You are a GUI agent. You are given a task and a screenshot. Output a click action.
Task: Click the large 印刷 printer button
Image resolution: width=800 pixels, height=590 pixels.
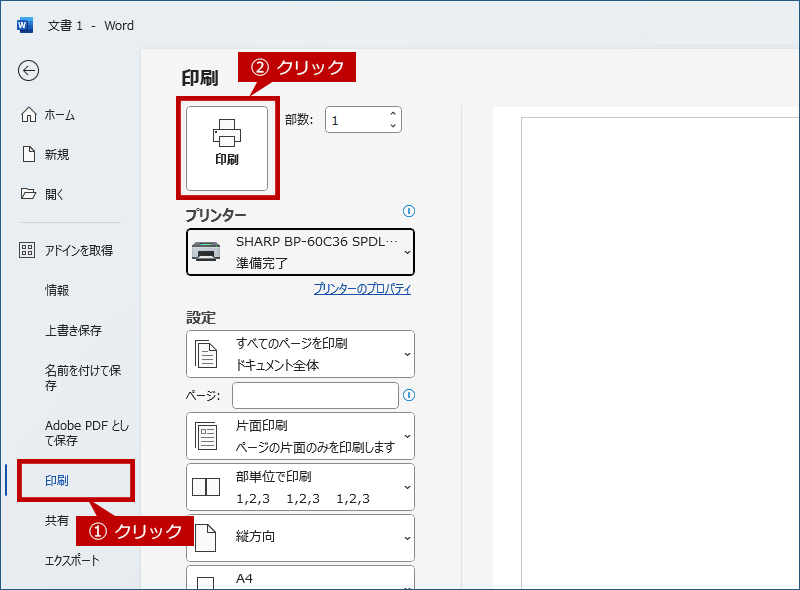(227, 147)
